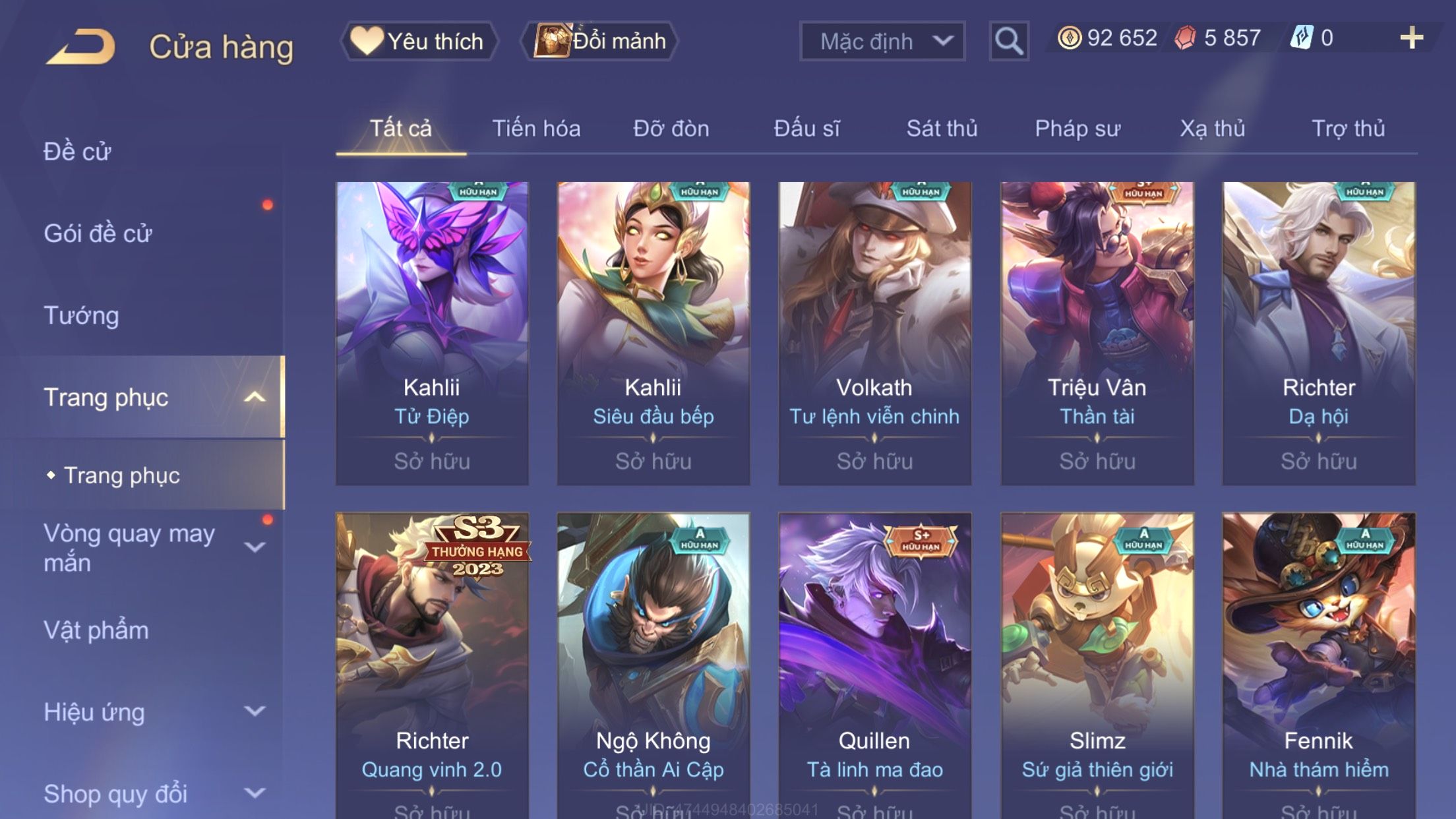Expand the Hiệu ứng sidebar section
The height and width of the screenshot is (819, 1456).
pos(255,711)
